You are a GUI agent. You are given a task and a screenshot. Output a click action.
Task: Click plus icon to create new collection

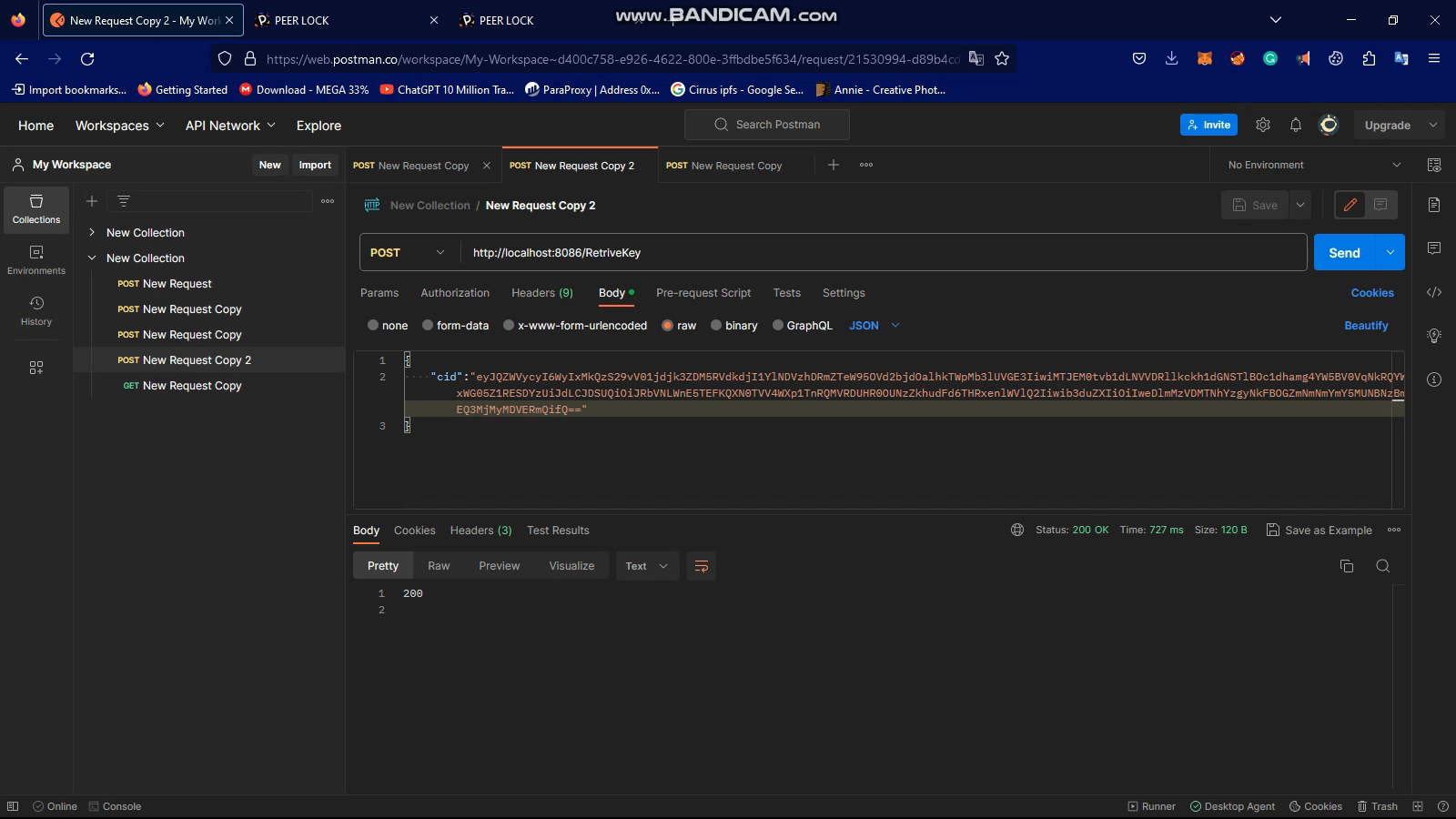click(92, 201)
